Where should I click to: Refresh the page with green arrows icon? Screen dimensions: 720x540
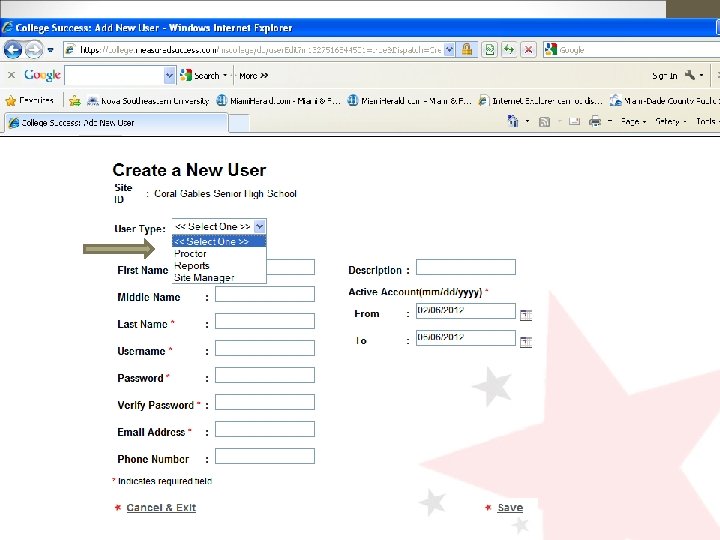tap(509, 50)
